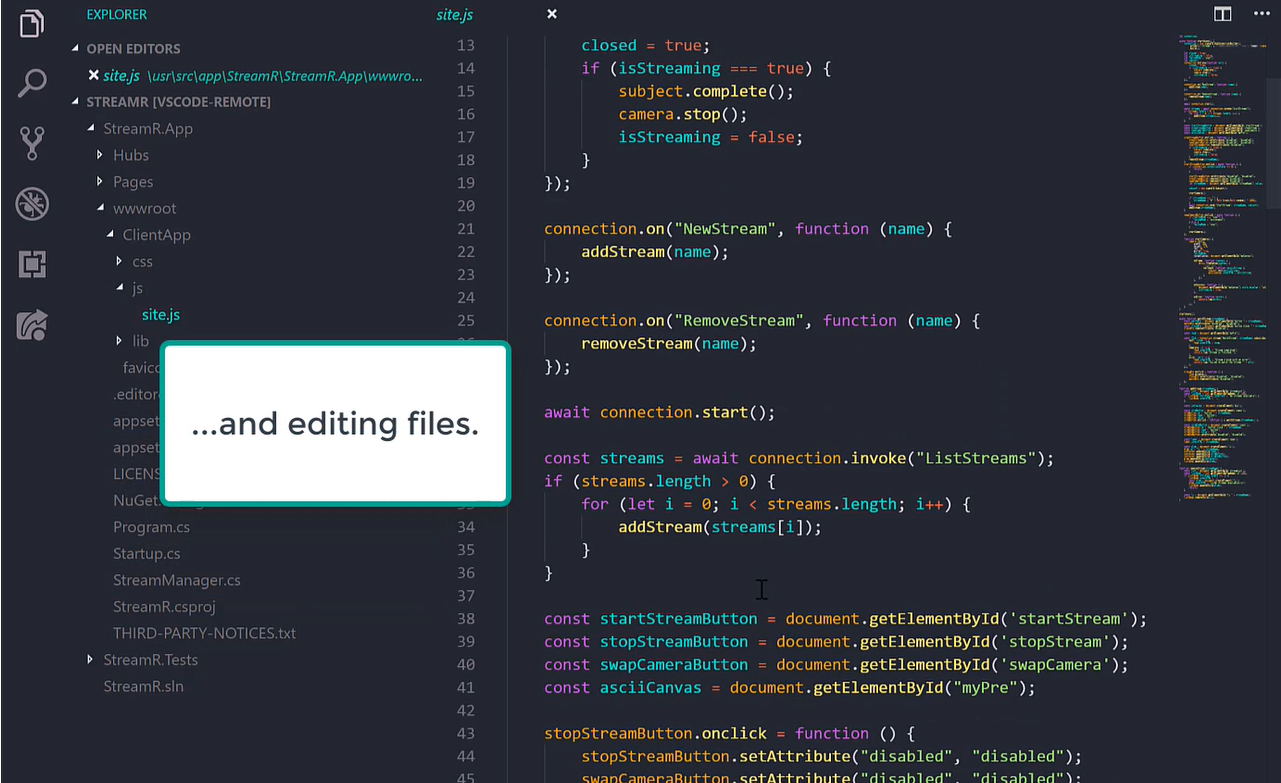1281x783 pixels.
Task: Click removeStream(name) call in code
Action: click(x=669, y=344)
